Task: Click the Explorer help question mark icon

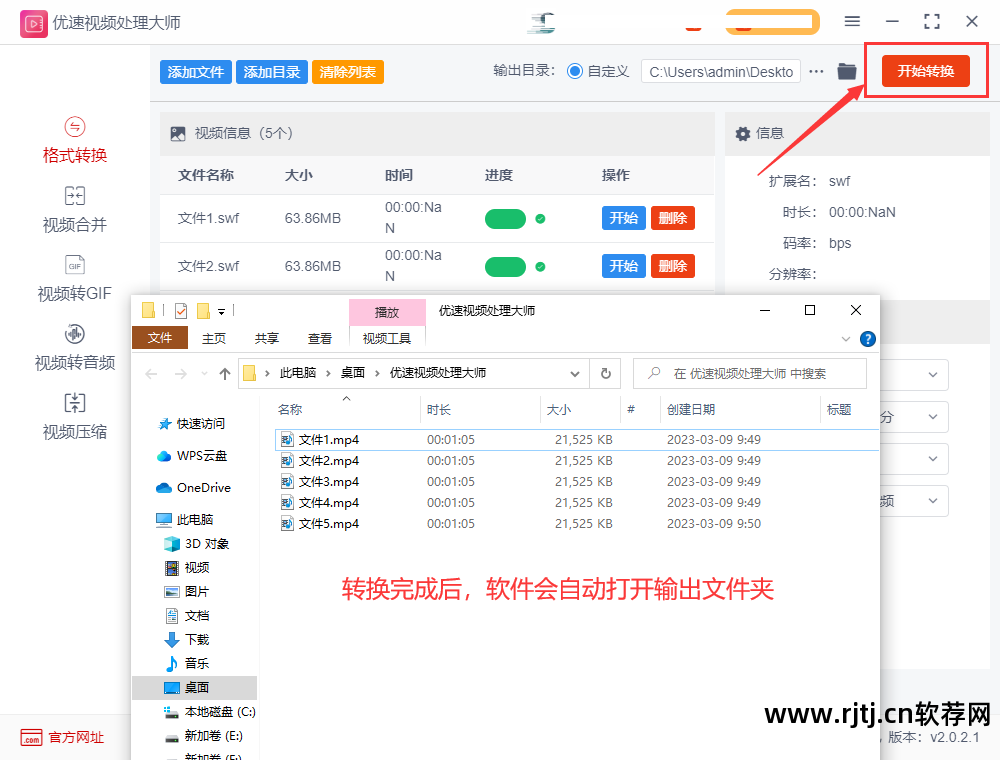Action: click(x=867, y=339)
